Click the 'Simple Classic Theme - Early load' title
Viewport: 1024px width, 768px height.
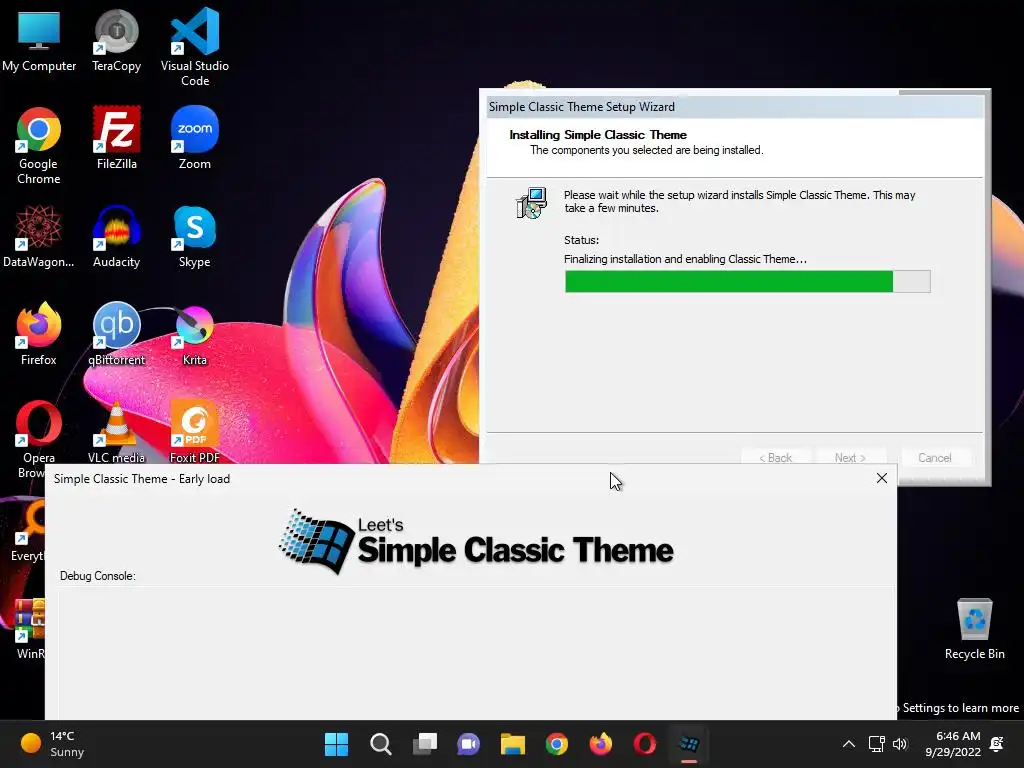142,479
